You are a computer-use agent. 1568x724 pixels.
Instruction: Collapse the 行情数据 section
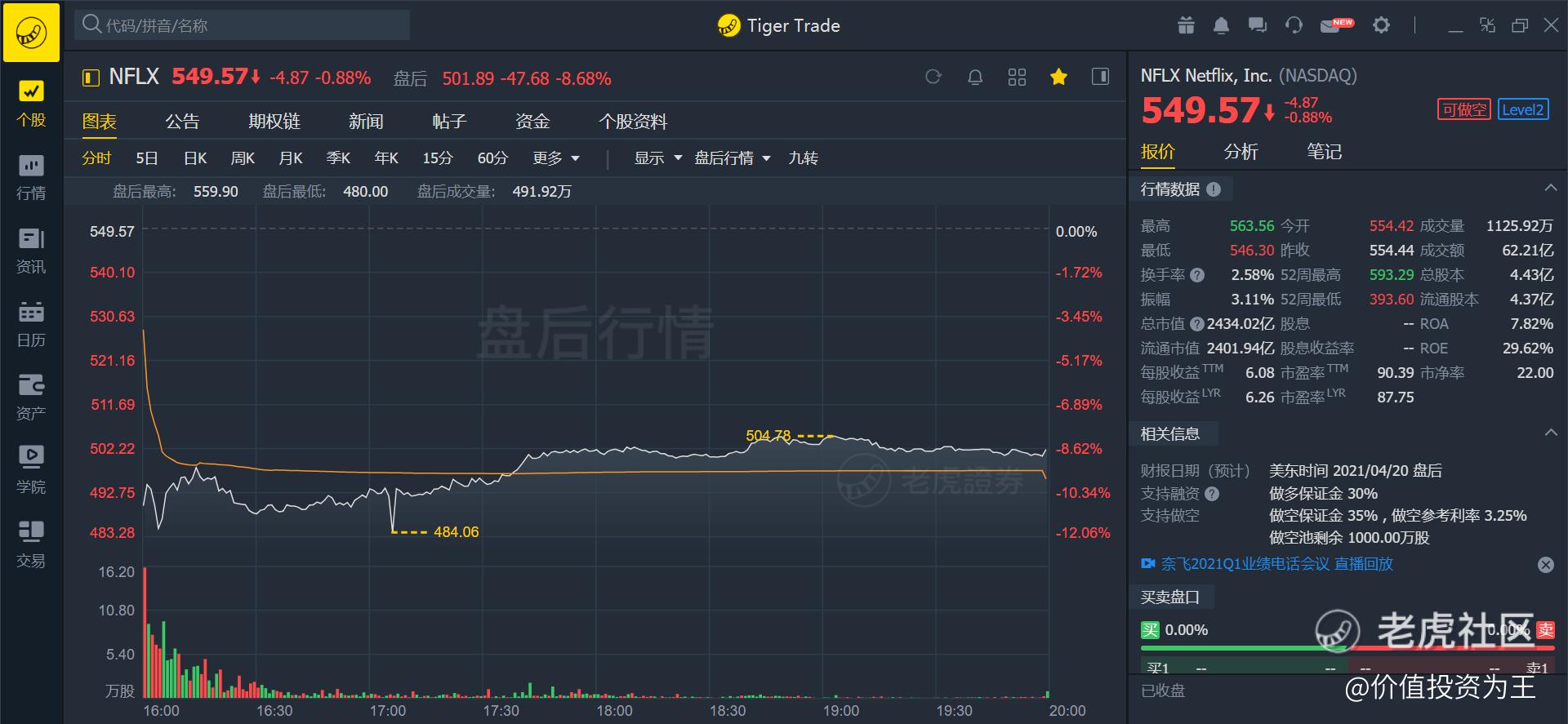point(1550,189)
